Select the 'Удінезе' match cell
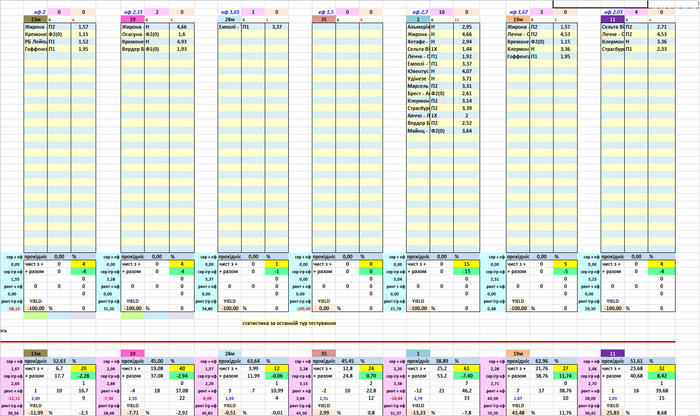Viewport: 700px width, 416px height. (418, 79)
